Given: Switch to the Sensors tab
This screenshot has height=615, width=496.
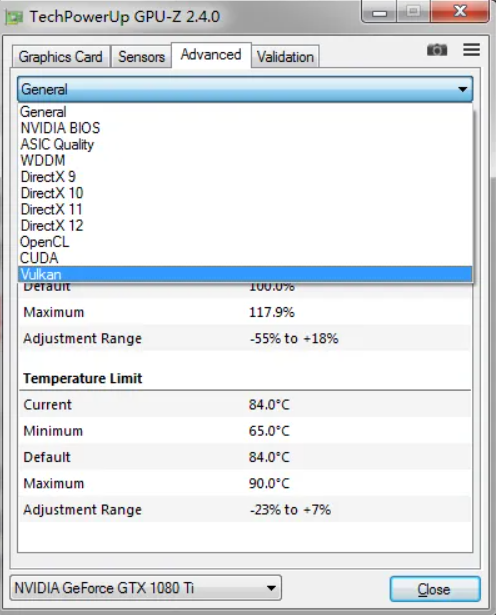Looking at the screenshot, I should point(142,57).
